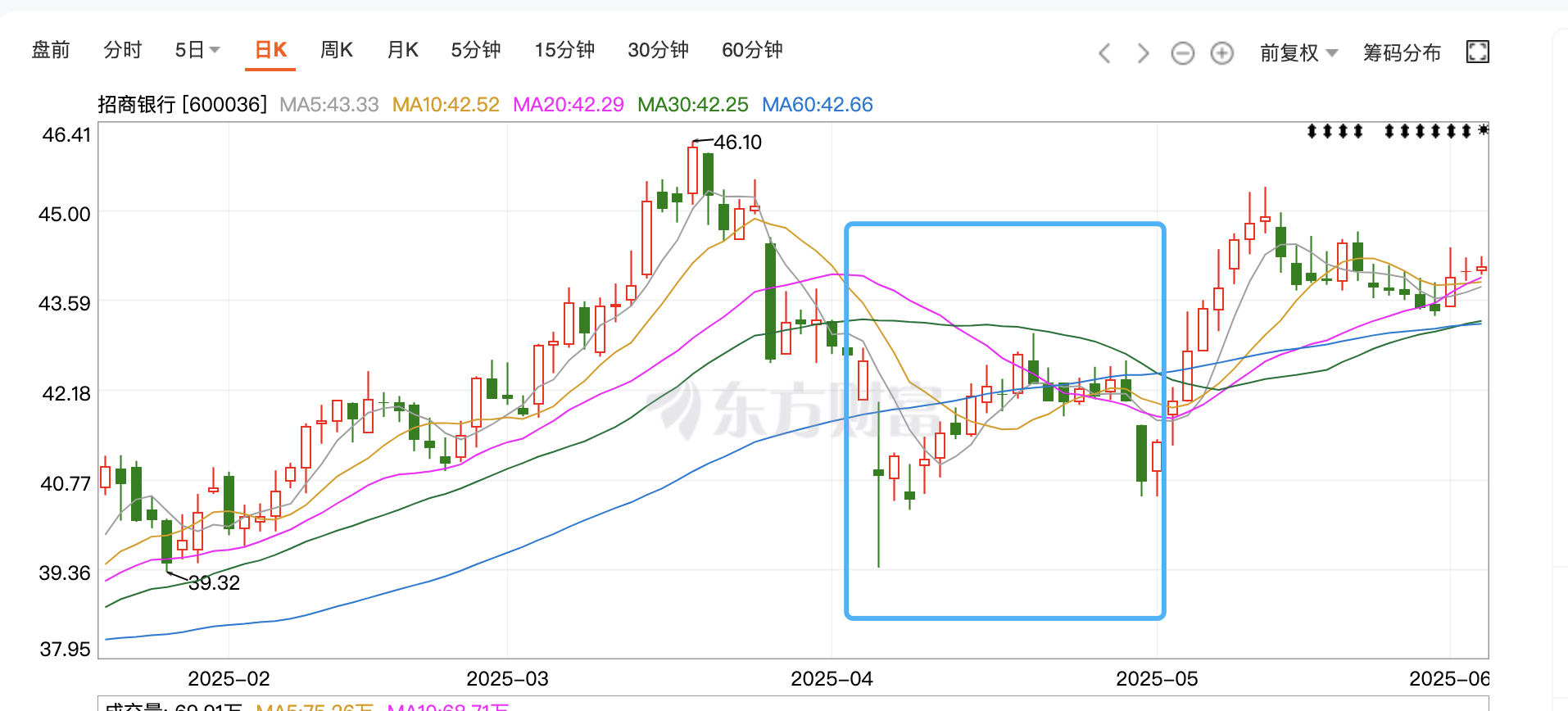Click the 40.77 price axis label
Viewport: 1568px width, 711px height.
tap(66, 484)
